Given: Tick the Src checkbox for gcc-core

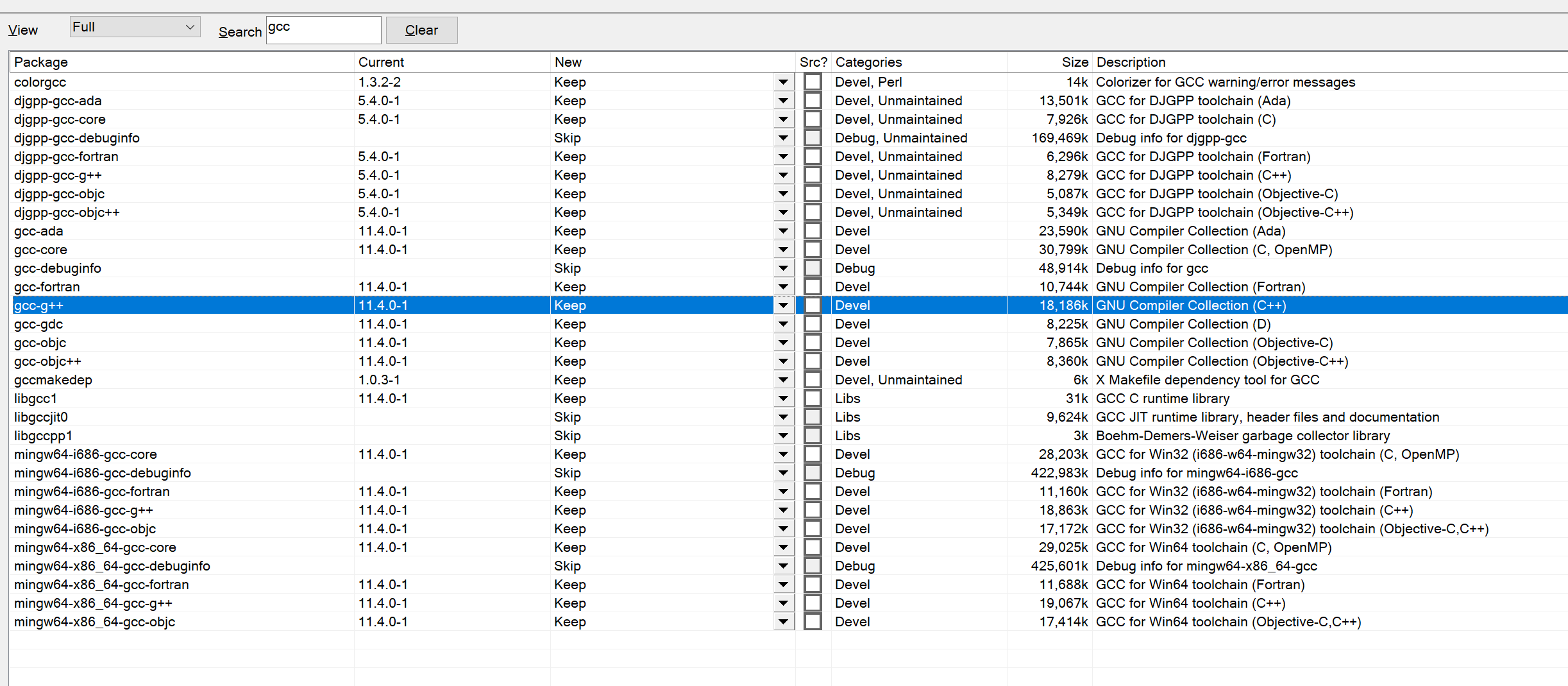Looking at the screenshot, I should [x=813, y=250].
